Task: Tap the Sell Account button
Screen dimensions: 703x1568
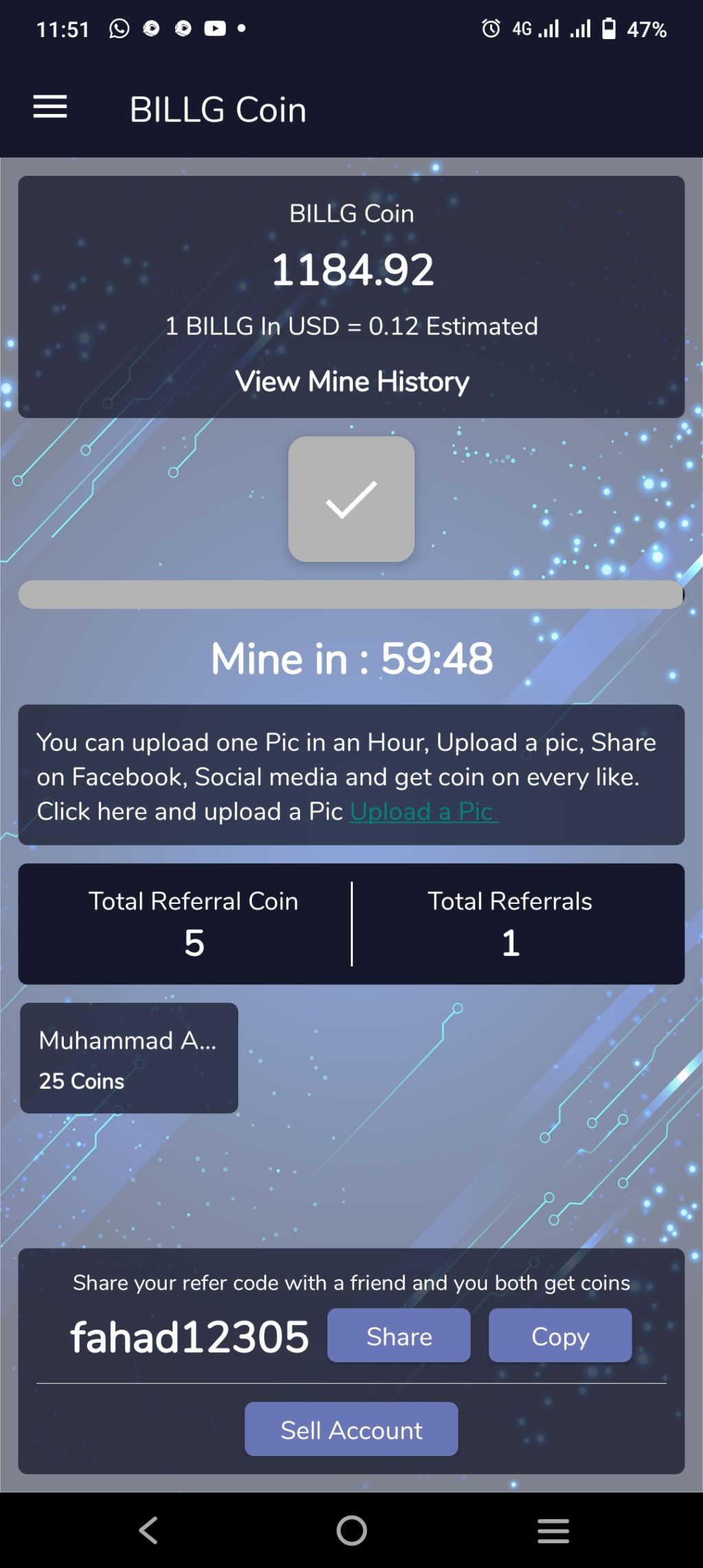Action: coord(351,1429)
